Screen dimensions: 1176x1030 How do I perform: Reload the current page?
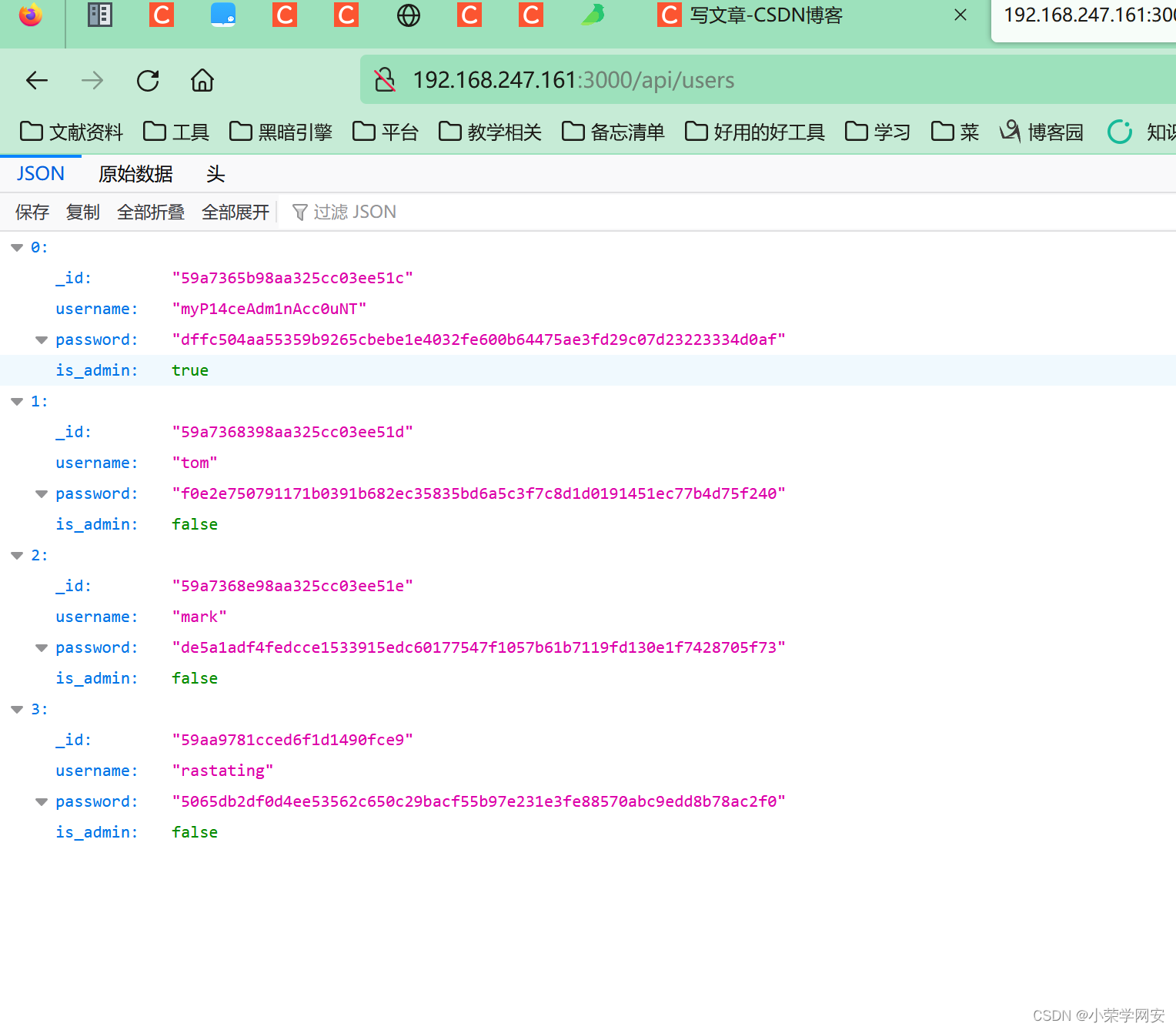pyautogui.click(x=148, y=80)
